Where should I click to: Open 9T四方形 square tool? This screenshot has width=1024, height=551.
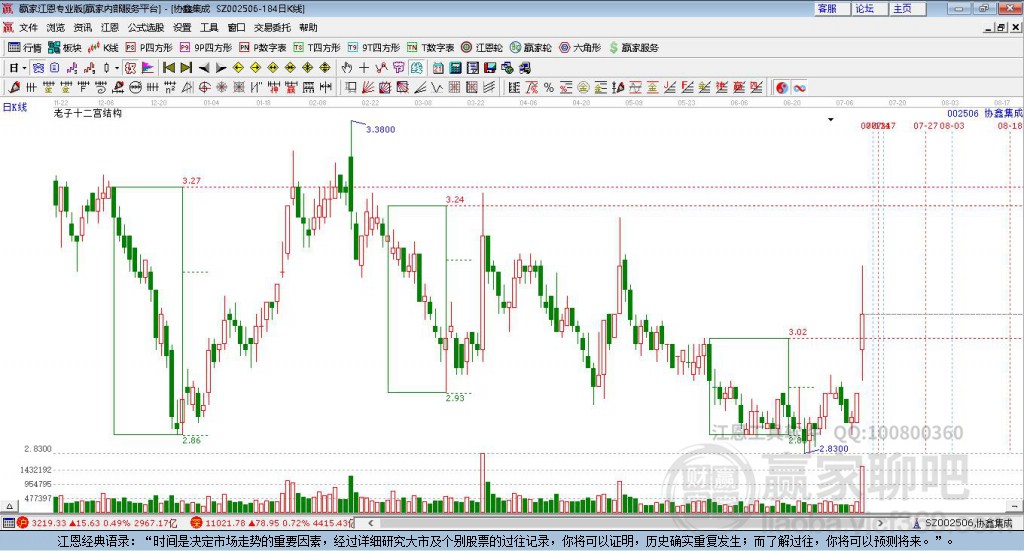[374, 48]
